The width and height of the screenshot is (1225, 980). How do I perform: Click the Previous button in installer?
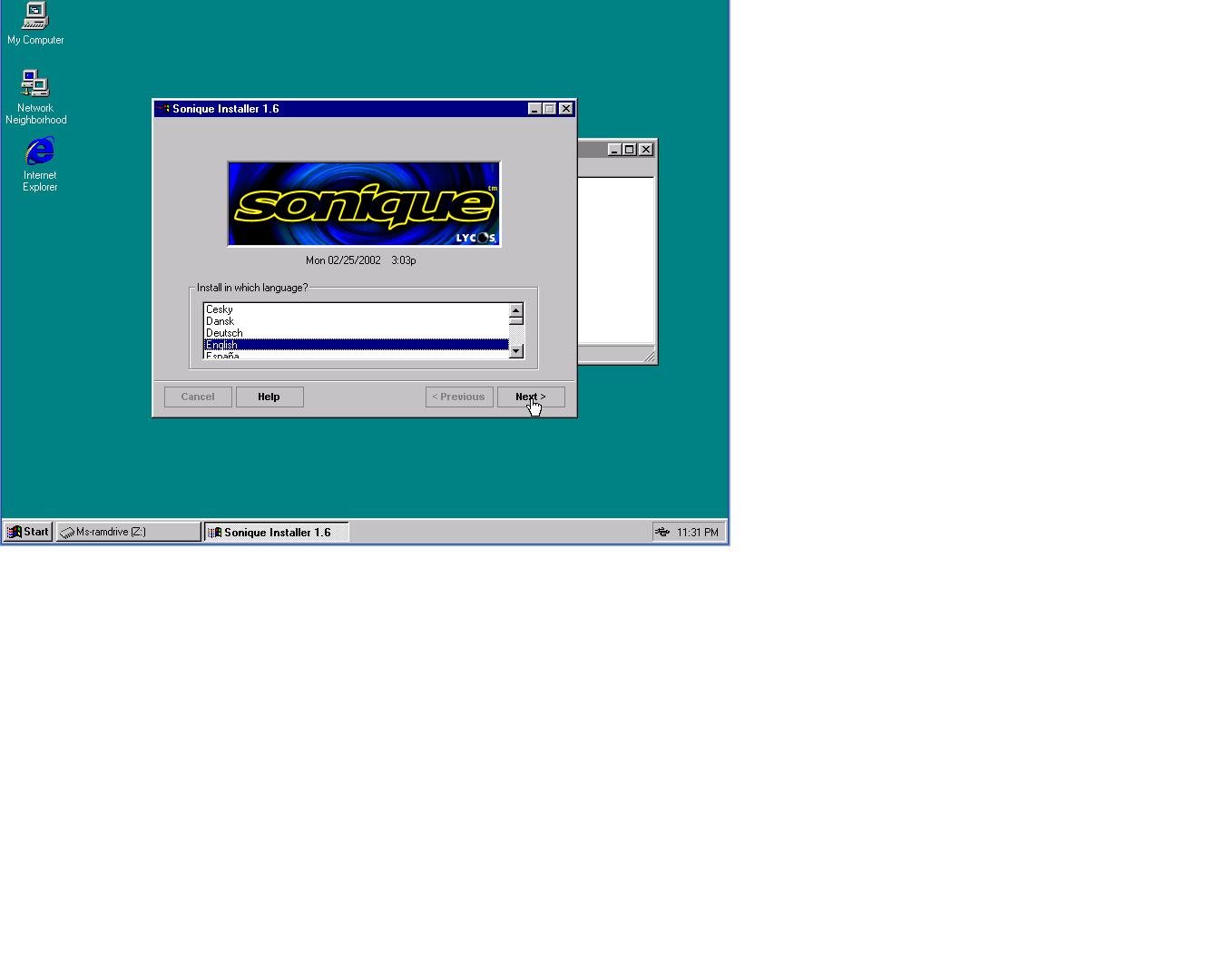[459, 397]
